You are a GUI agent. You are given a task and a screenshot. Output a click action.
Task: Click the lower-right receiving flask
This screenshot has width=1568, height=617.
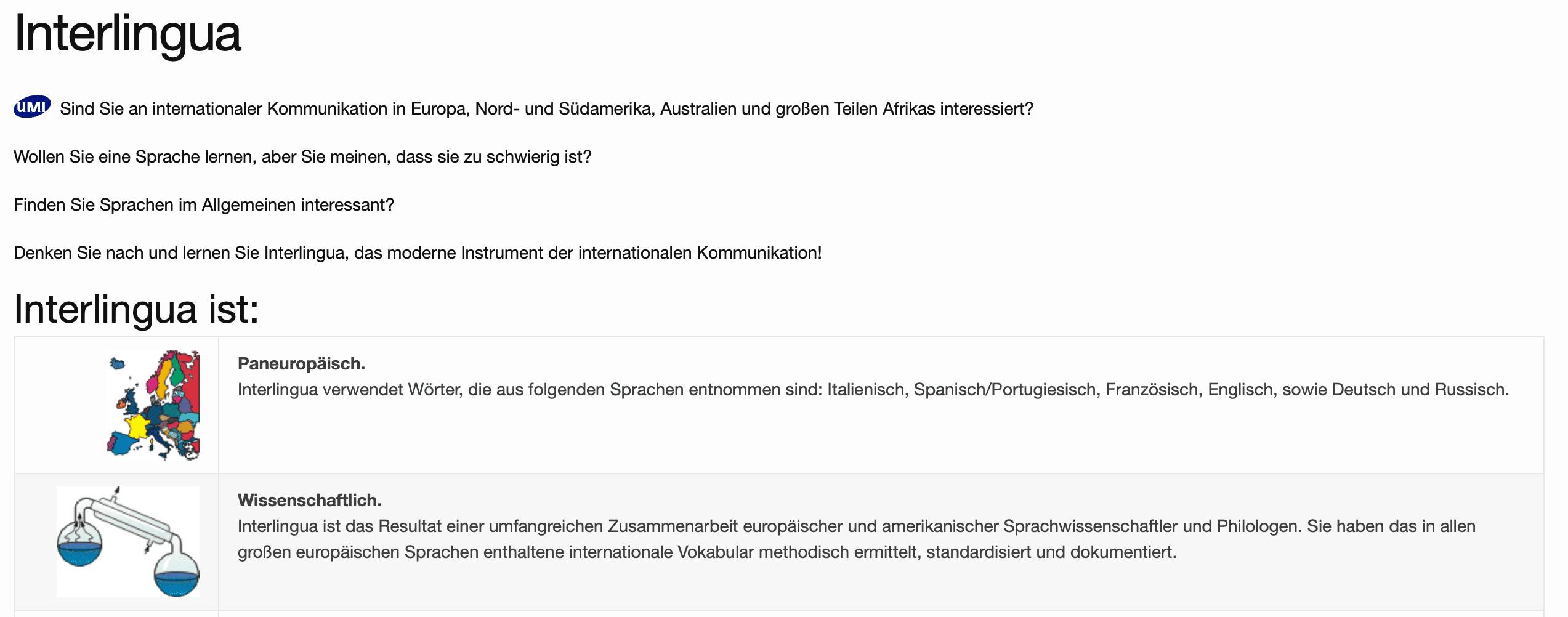point(177,576)
